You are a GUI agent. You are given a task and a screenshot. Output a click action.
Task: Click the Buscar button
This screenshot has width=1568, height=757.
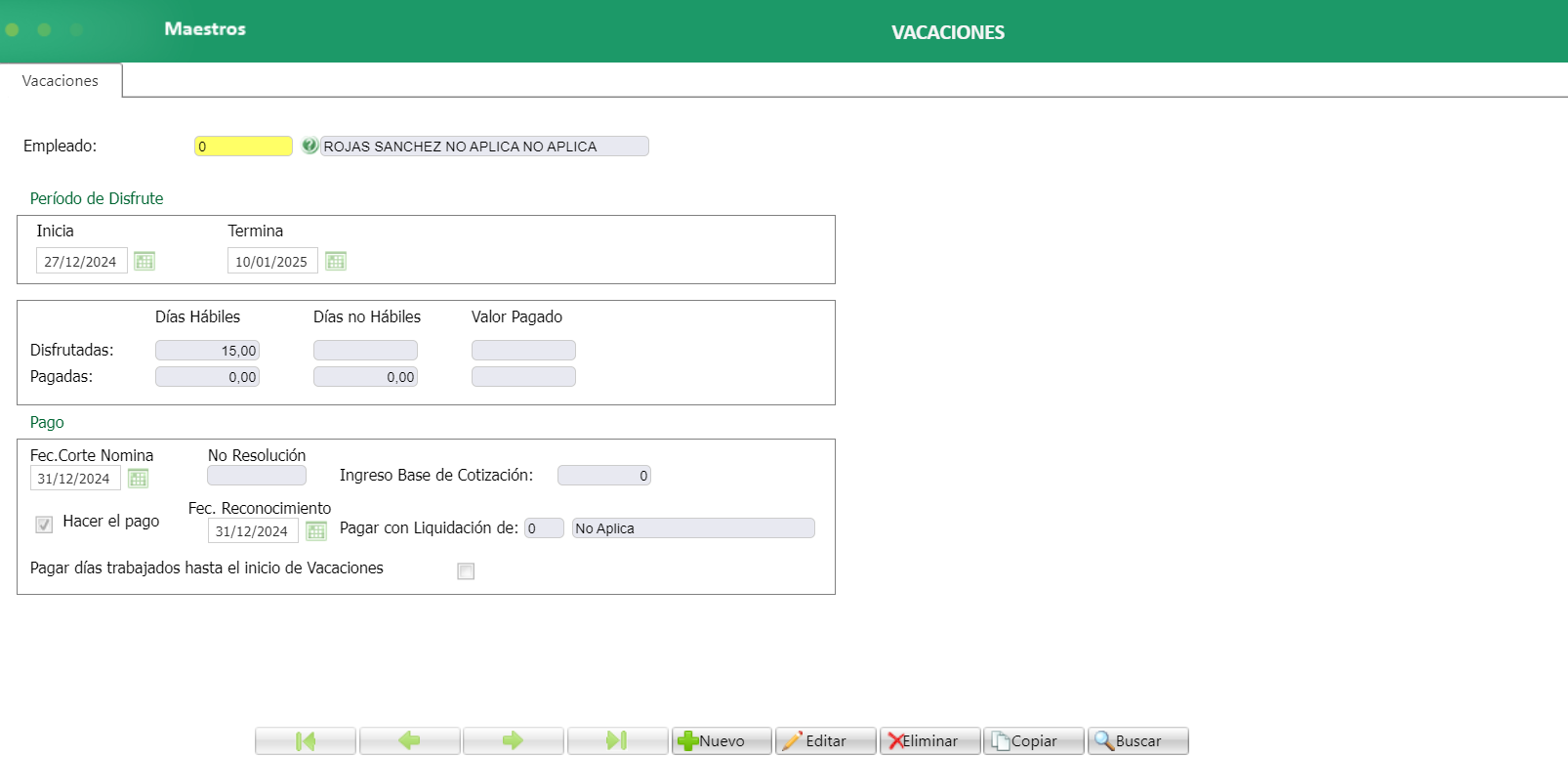click(1138, 740)
